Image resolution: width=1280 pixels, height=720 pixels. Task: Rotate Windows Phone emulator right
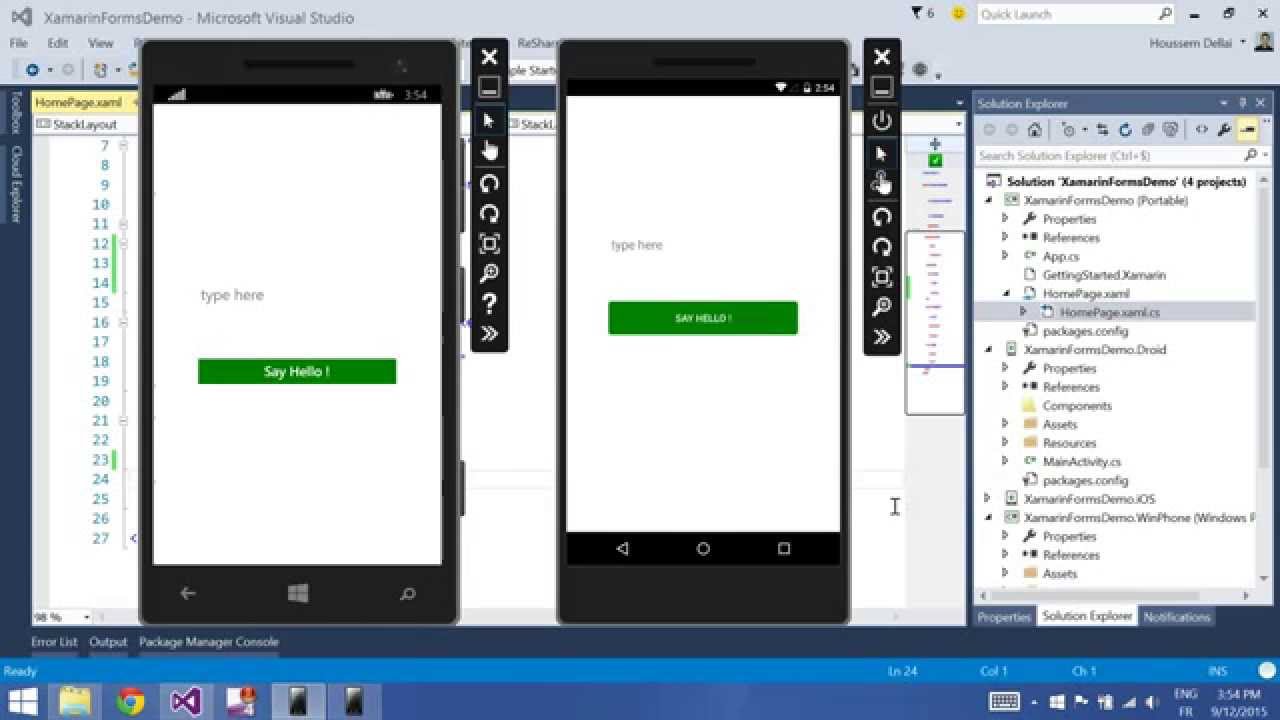[x=489, y=213]
